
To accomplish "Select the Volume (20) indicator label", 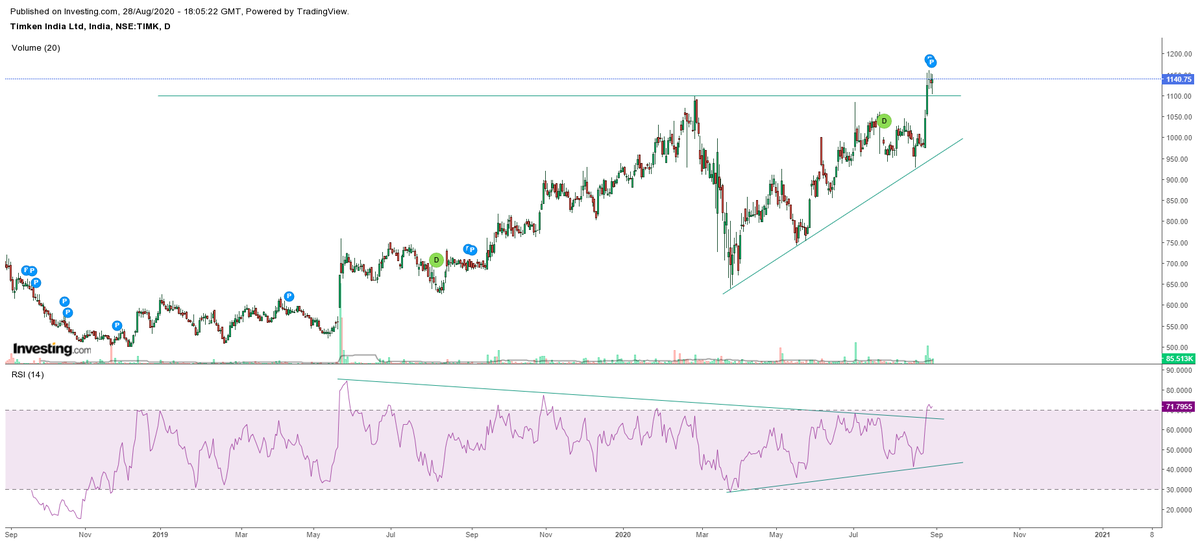I will click(36, 47).
